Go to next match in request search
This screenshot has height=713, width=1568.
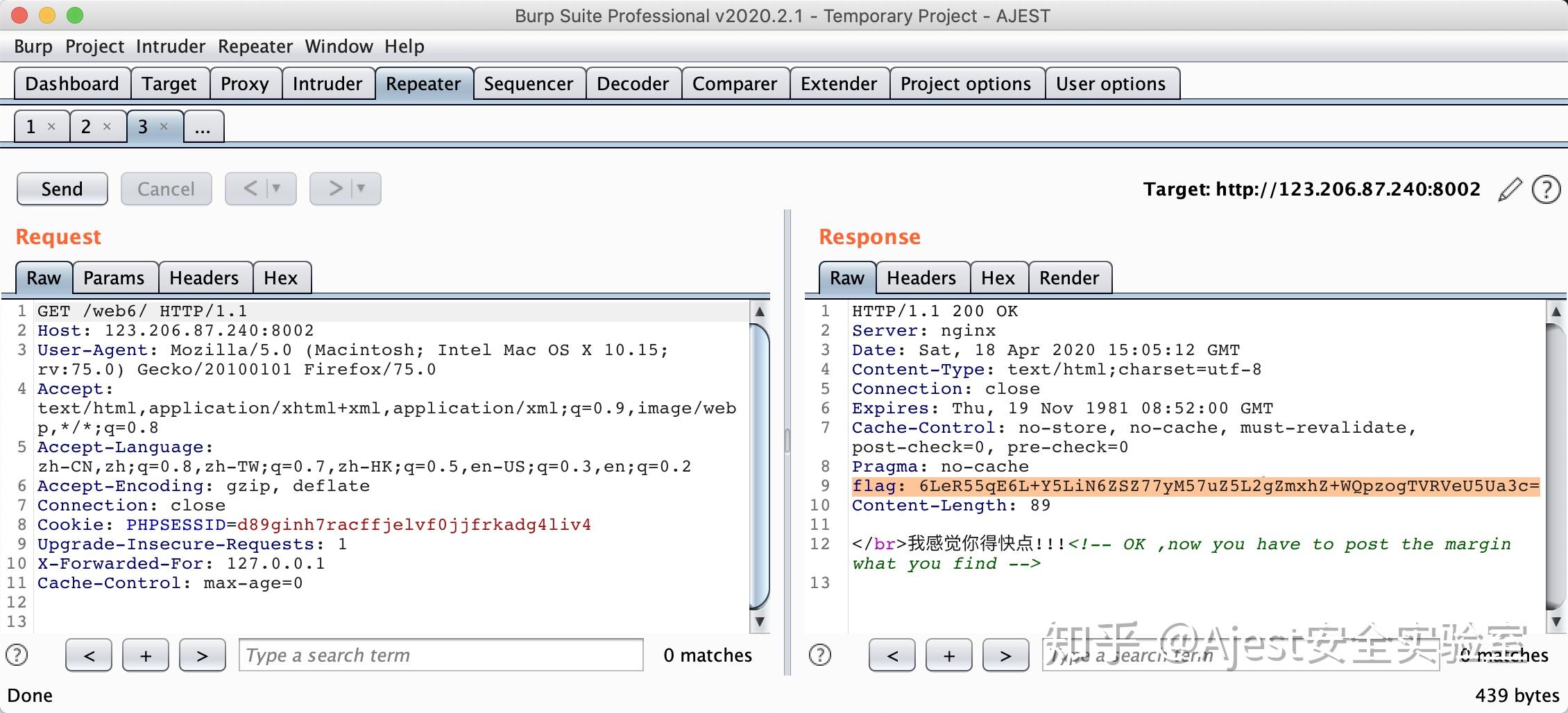pos(202,655)
